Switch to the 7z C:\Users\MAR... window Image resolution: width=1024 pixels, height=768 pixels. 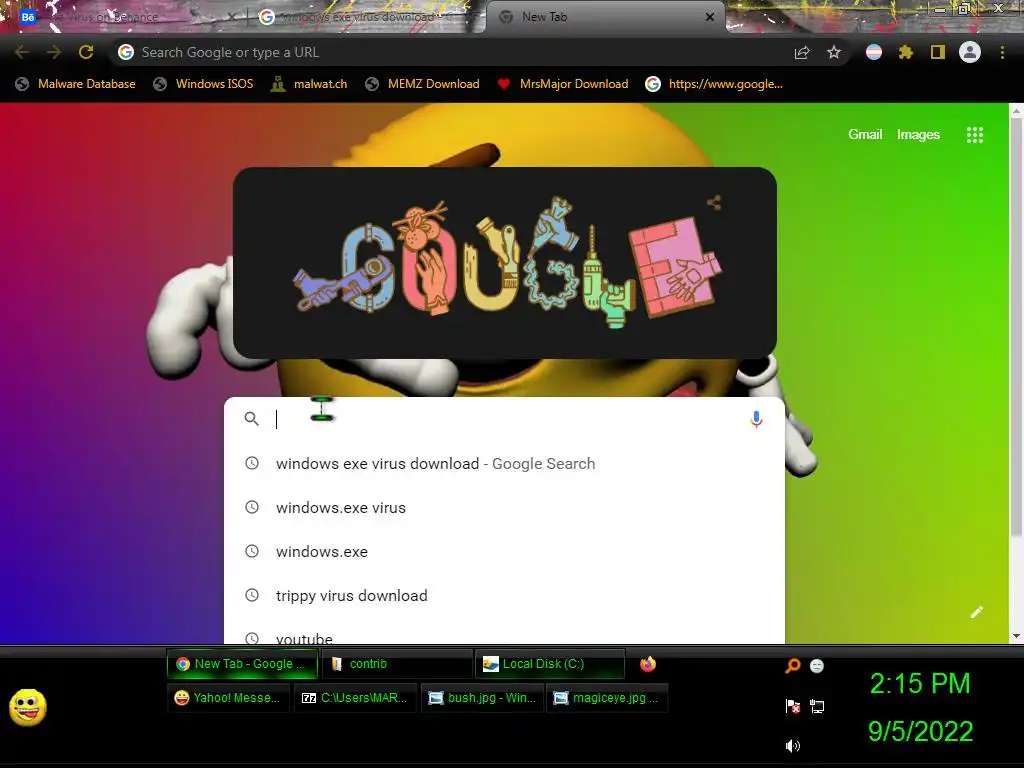coord(355,698)
